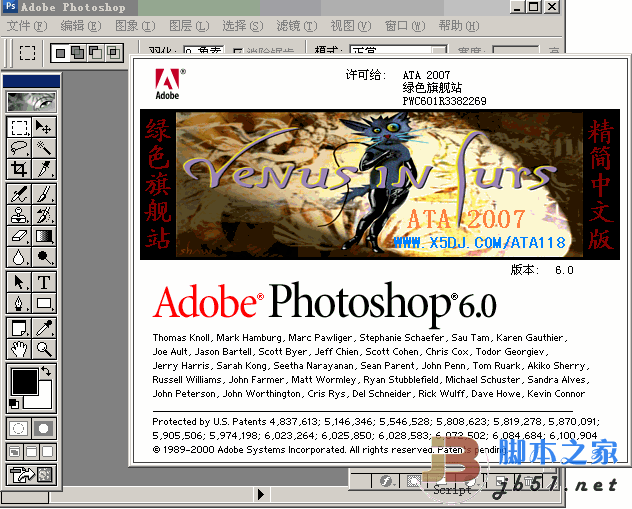632x509 pixels.
Task: Open the 文件(F) menu
Action: [27, 26]
